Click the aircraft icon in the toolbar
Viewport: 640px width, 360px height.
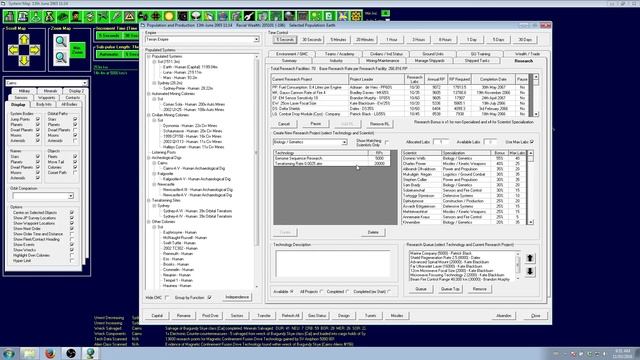point(103,16)
